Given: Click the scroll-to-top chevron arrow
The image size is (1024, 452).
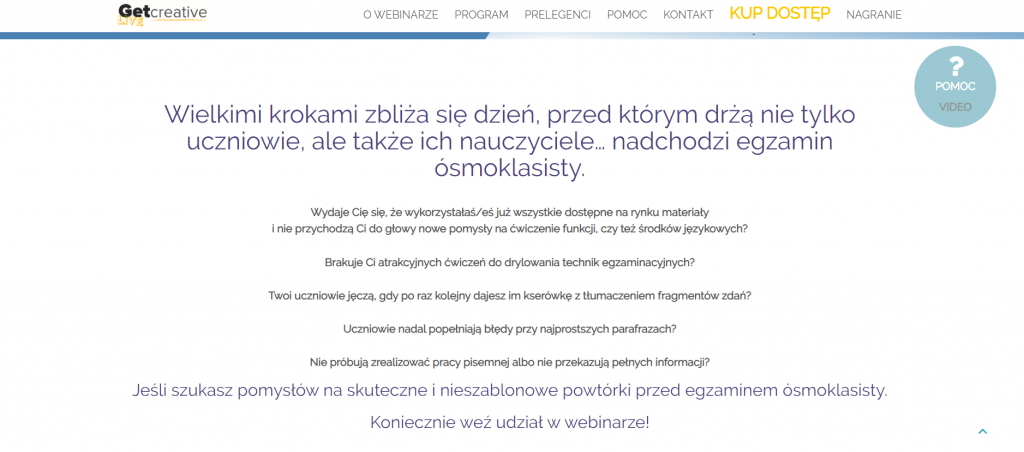Looking at the screenshot, I should pyautogui.click(x=982, y=432).
